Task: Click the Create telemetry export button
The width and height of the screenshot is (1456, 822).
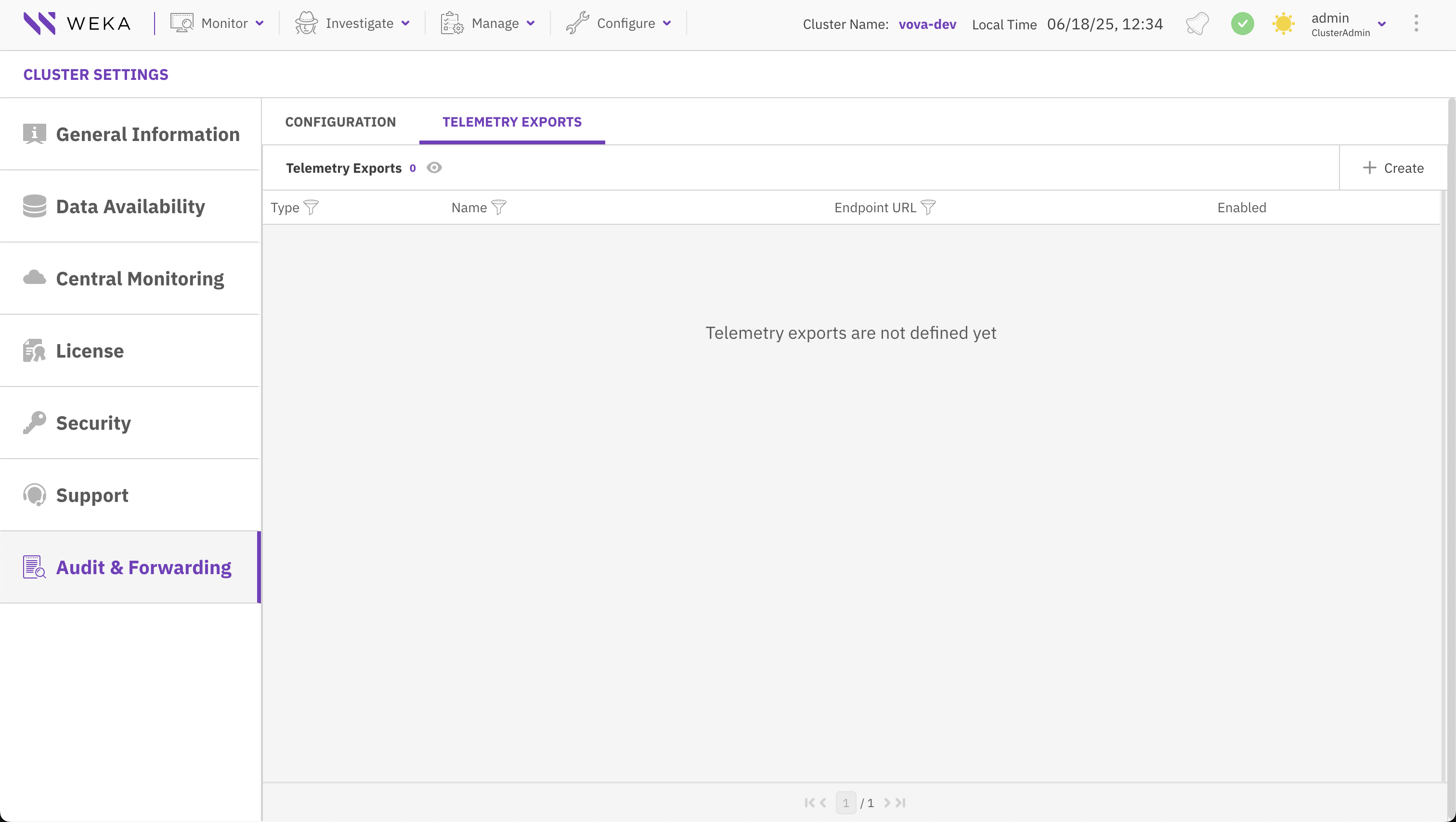Action: point(1393,168)
